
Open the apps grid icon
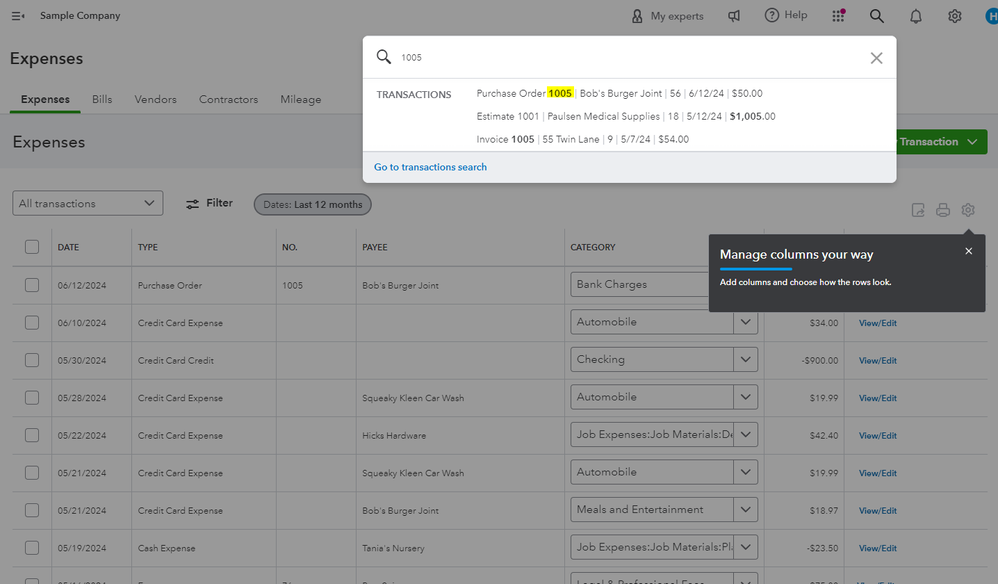point(838,16)
